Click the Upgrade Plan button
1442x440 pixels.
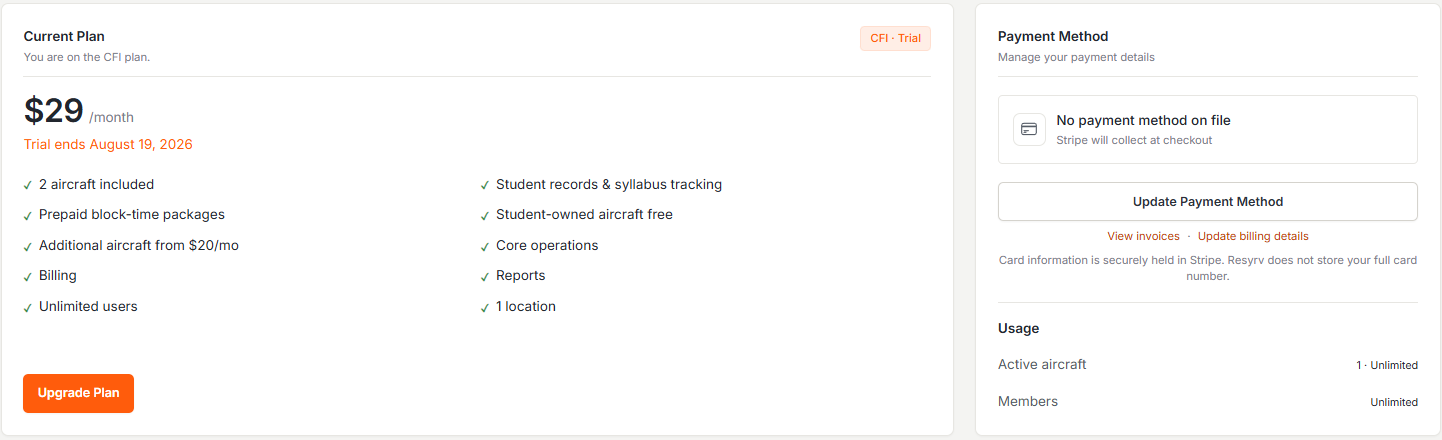tap(78, 393)
